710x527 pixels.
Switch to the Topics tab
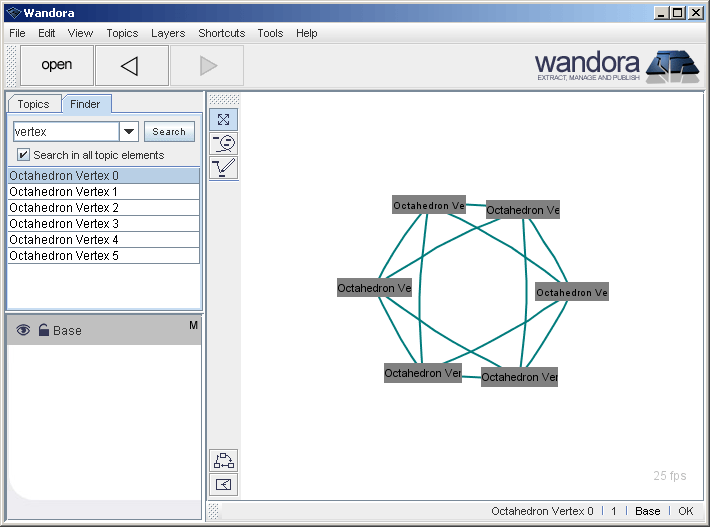coord(33,104)
